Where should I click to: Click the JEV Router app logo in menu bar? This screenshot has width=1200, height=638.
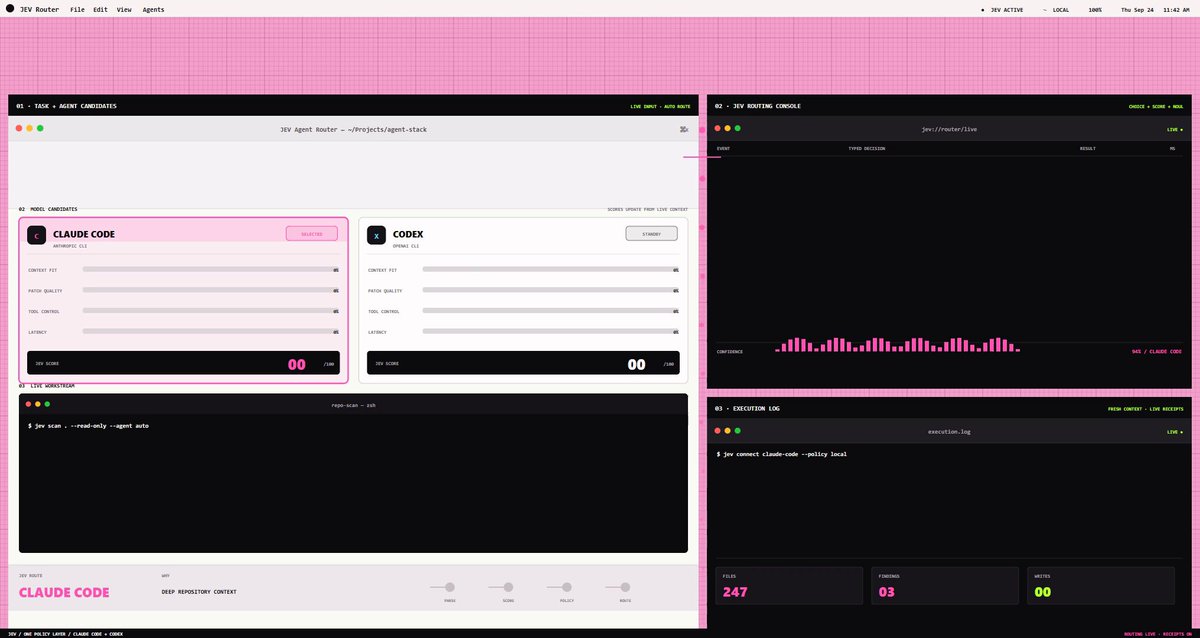10,9
